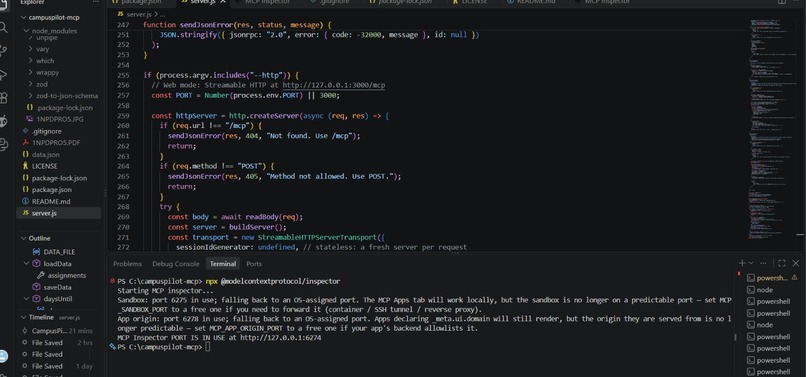
Task: Close the server.js editor tab
Action: [x=223, y=2]
